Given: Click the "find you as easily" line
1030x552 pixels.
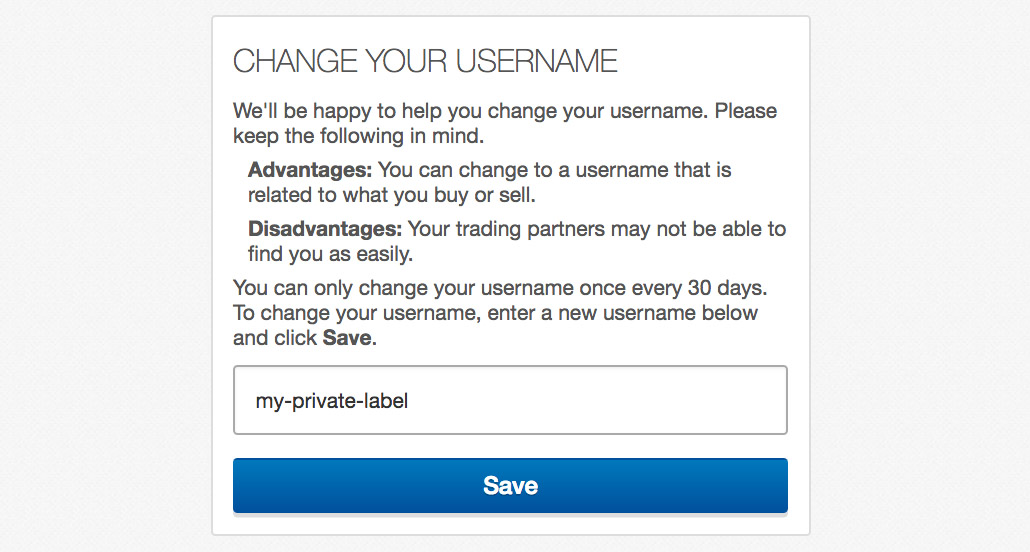Looking at the screenshot, I should pos(330,254).
